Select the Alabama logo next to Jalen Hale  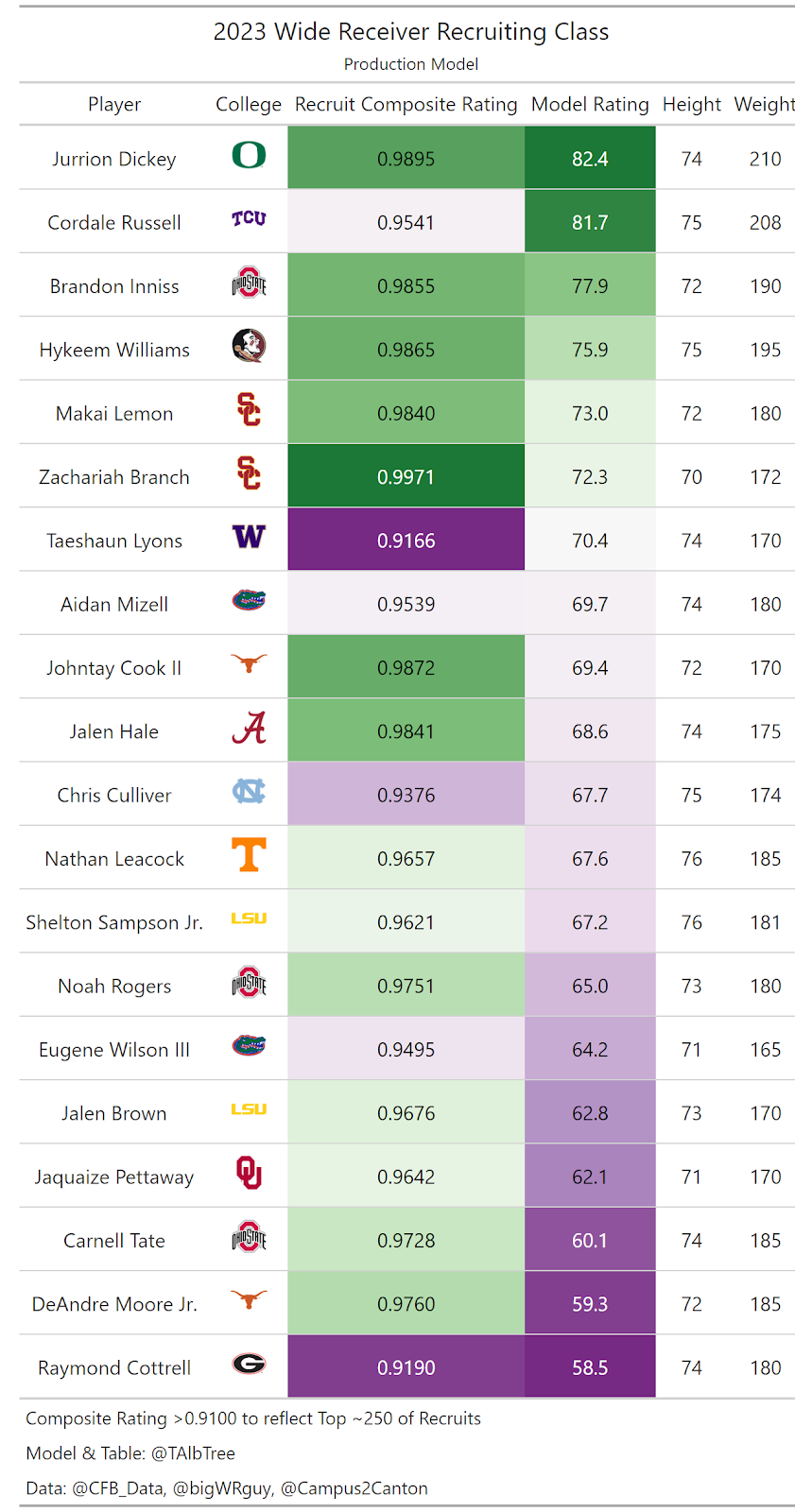tap(249, 729)
